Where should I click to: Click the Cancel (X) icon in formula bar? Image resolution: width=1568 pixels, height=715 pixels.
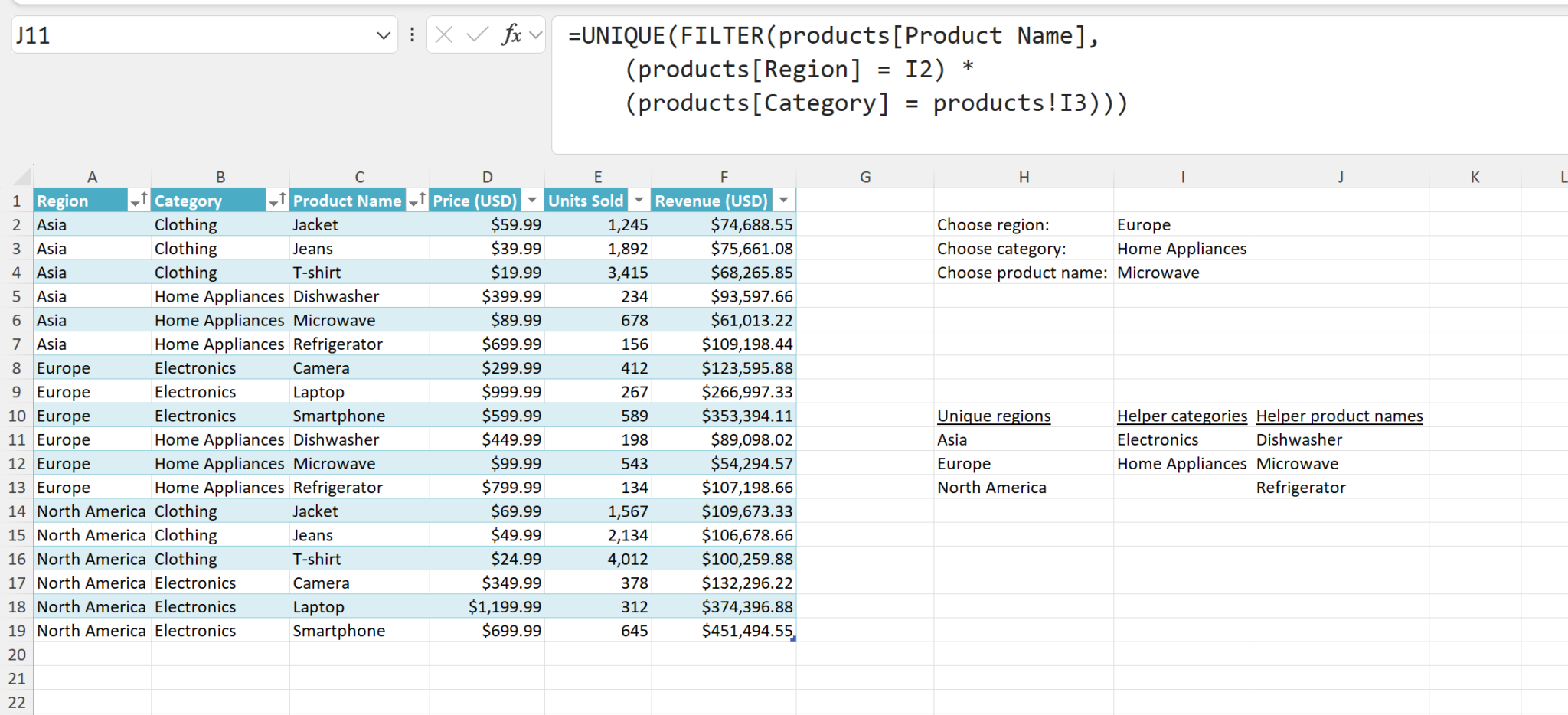[x=444, y=34]
